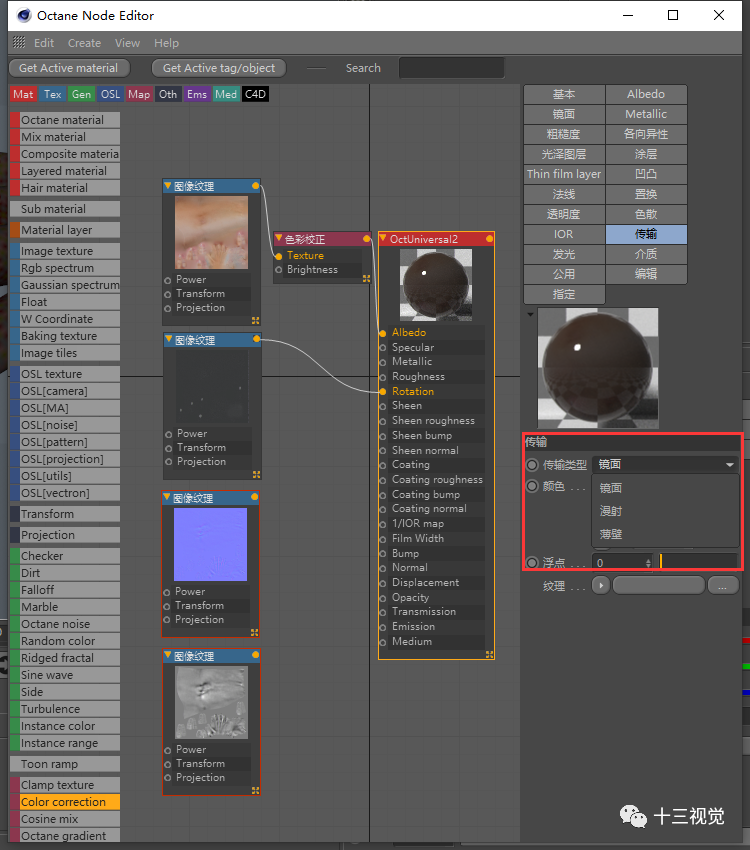Screen dimensions: 750x850
Task: Click the 浮点 value stepper arrows
Action: coord(648,563)
